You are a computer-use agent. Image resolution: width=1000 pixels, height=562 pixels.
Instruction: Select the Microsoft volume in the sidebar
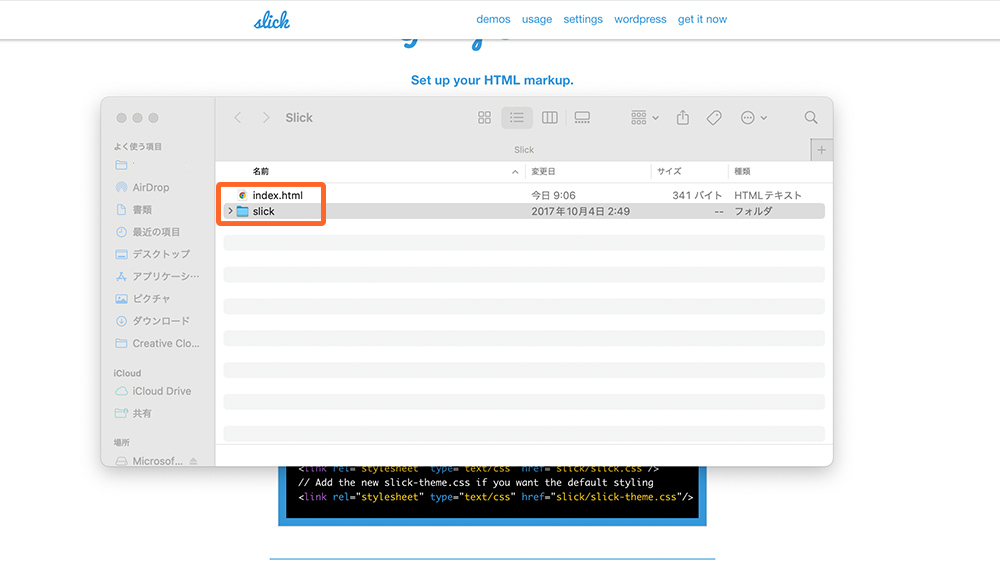[157, 461]
